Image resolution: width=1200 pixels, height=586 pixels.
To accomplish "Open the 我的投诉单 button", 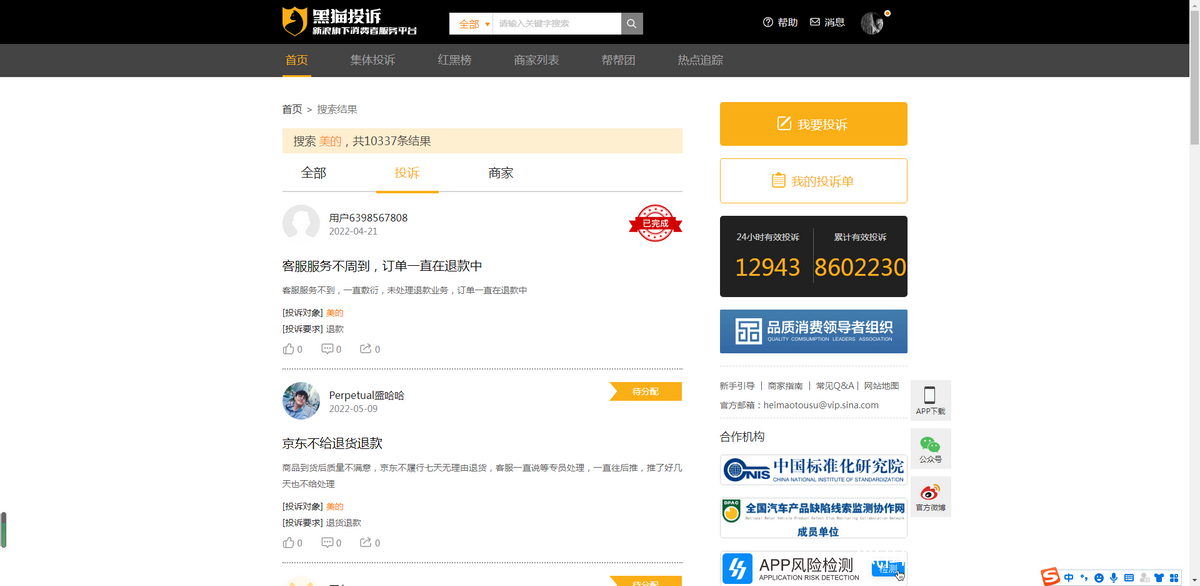I will click(x=813, y=181).
